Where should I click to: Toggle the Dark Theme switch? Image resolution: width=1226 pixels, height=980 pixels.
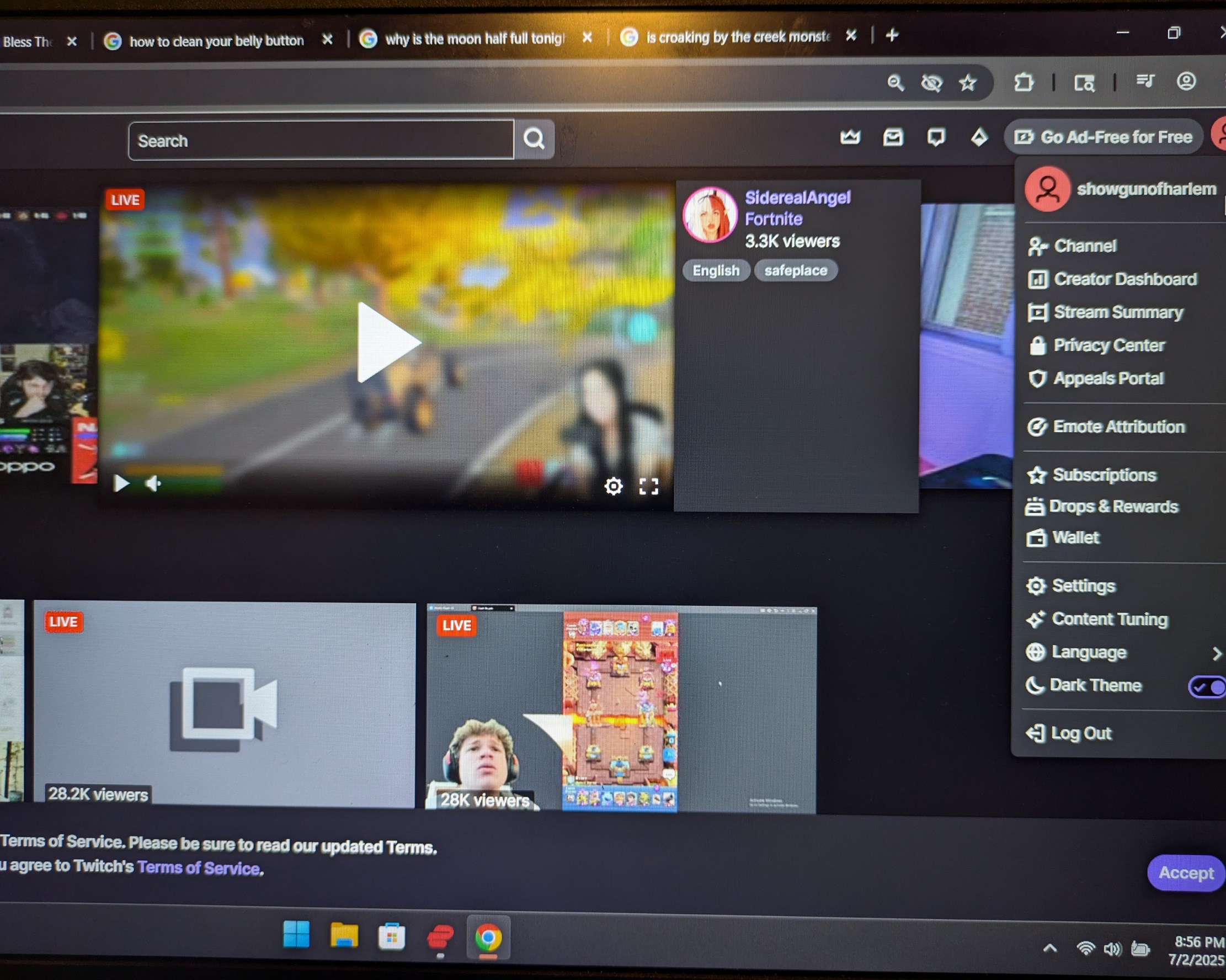pyautogui.click(x=1207, y=686)
